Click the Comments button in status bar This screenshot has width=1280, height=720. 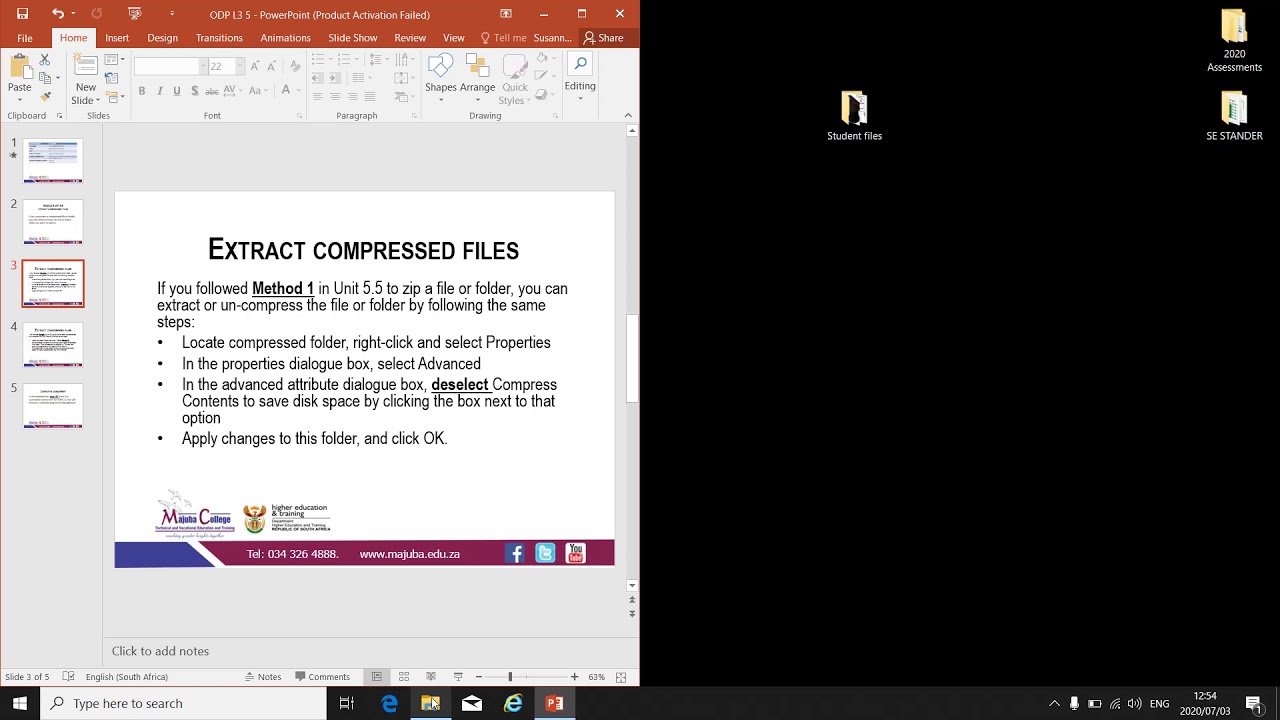click(x=323, y=677)
